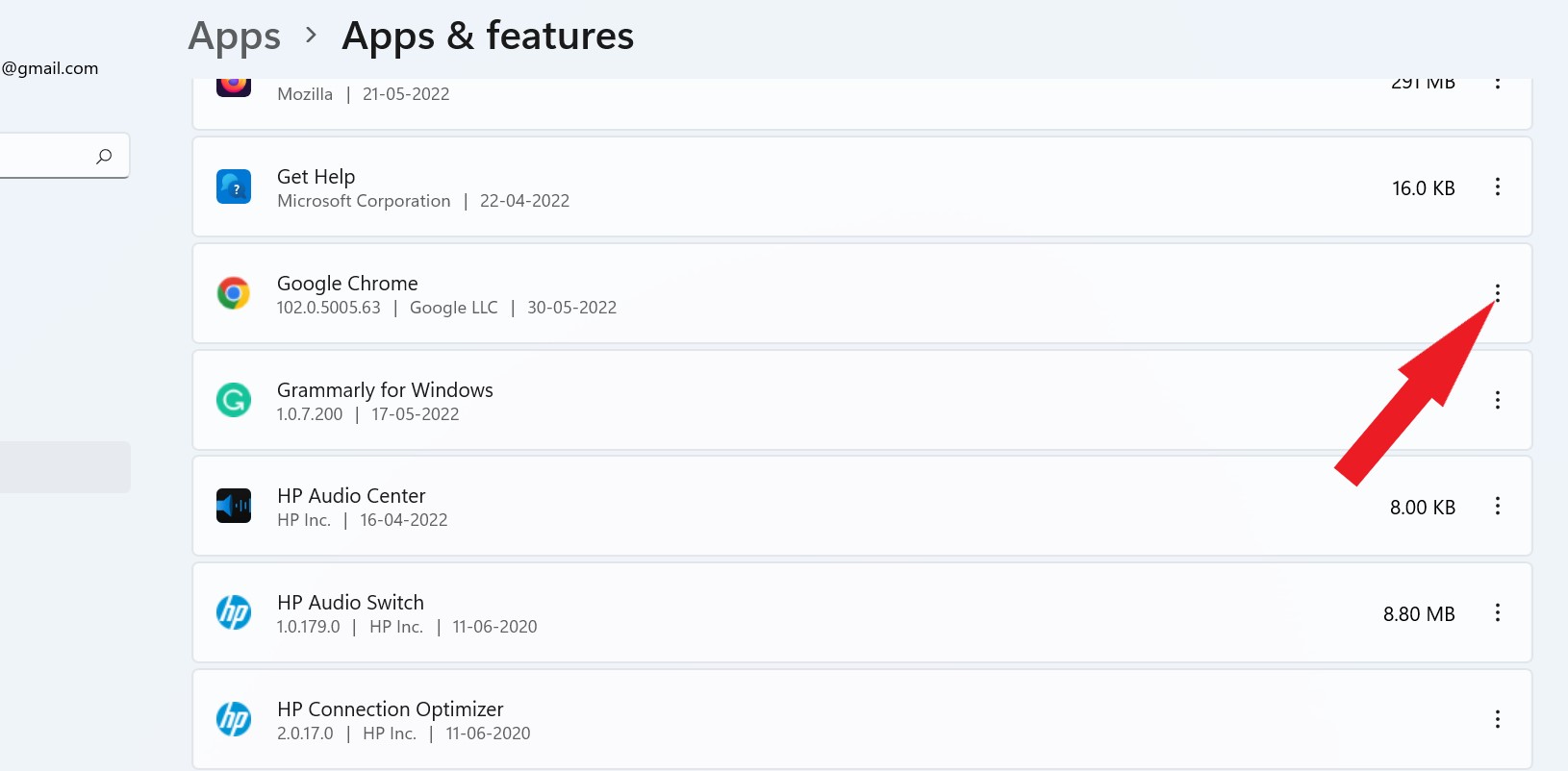
Task: Click the HP Audio Switch logo icon
Action: point(234,612)
